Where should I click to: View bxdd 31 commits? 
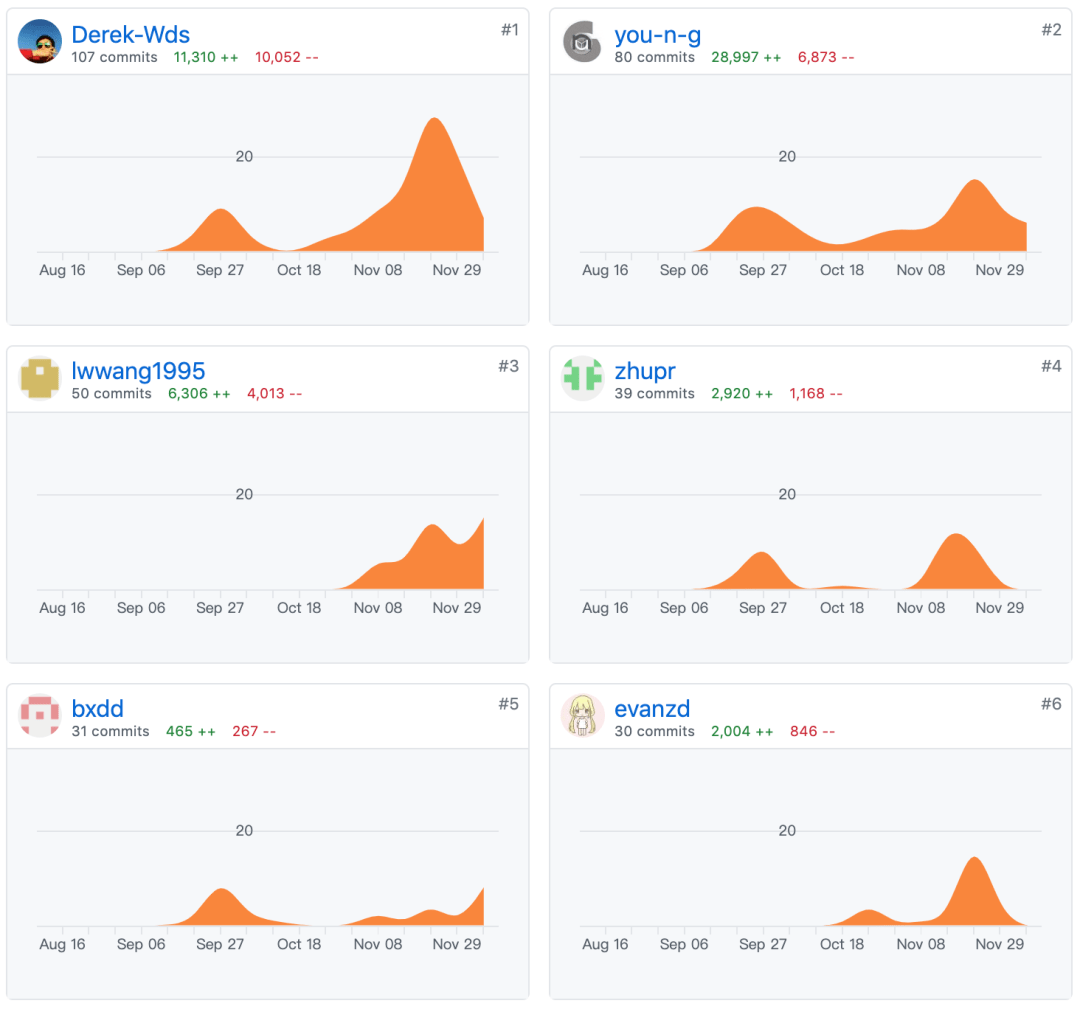tap(110, 731)
